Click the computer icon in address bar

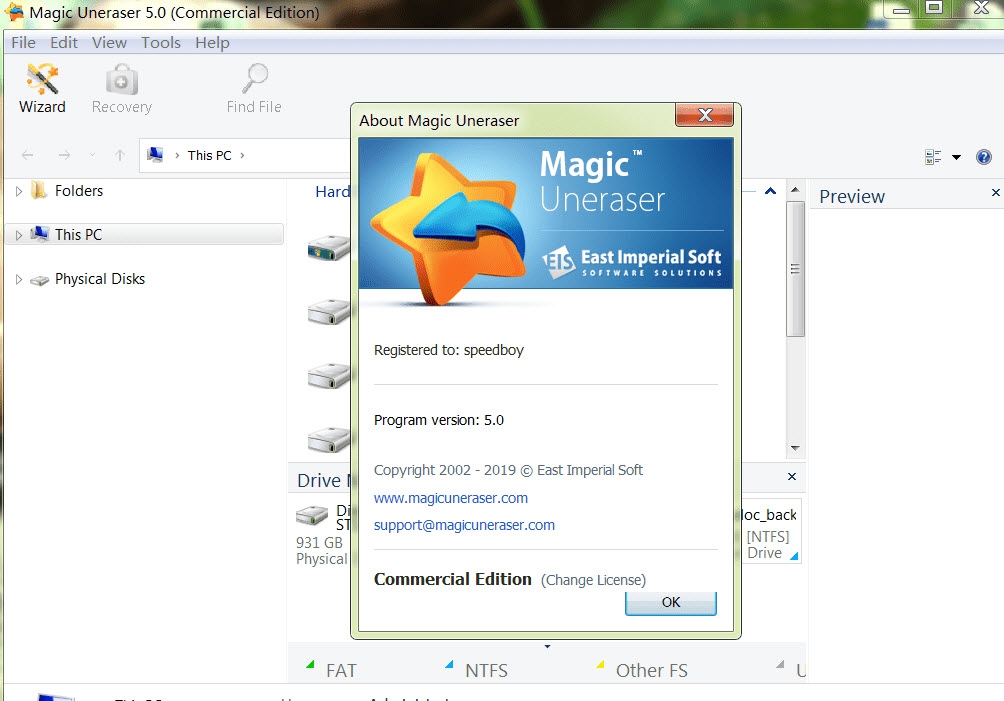pyautogui.click(x=155, y=155)
